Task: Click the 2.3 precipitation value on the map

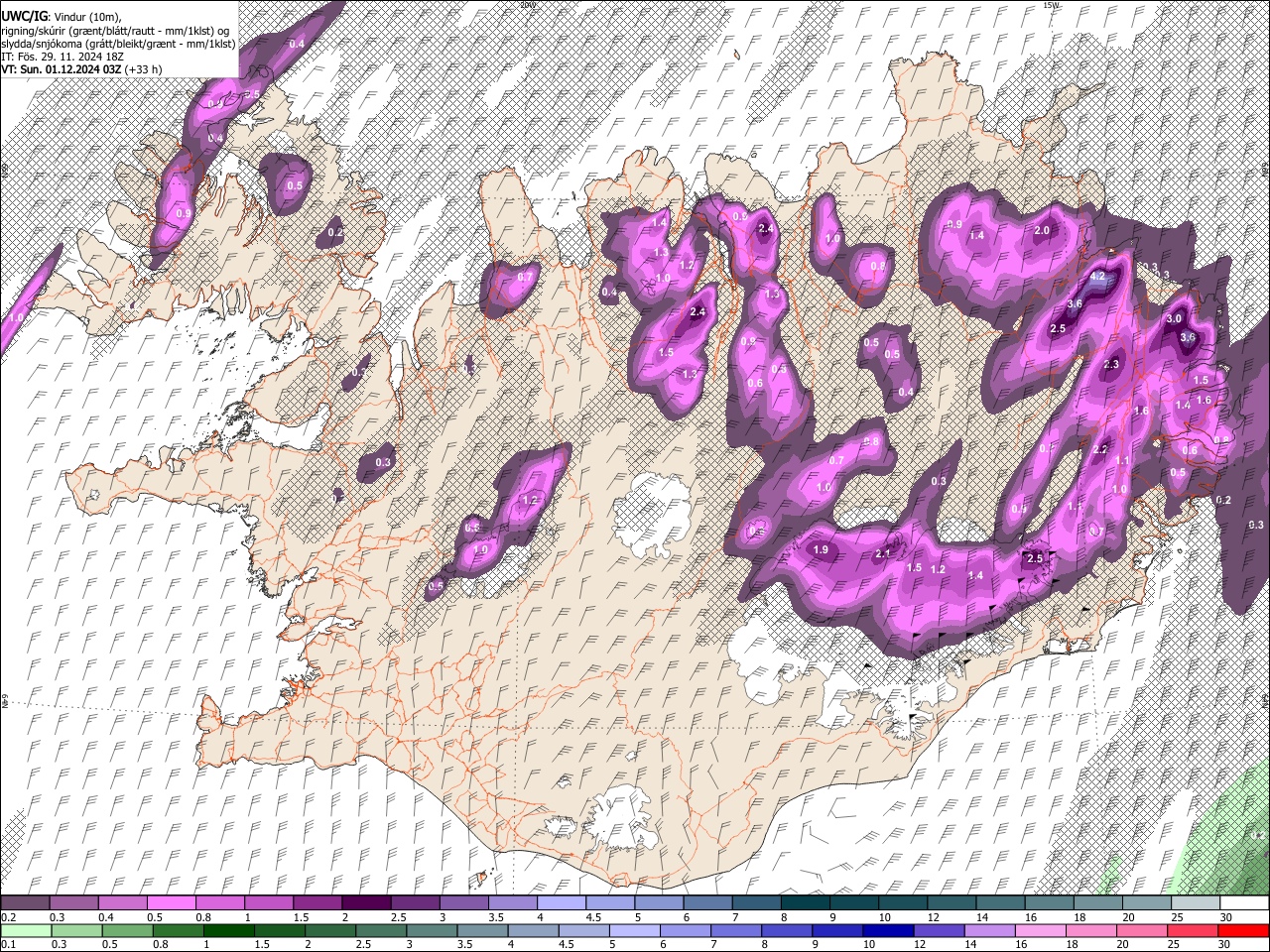Action: (1111, 365)
